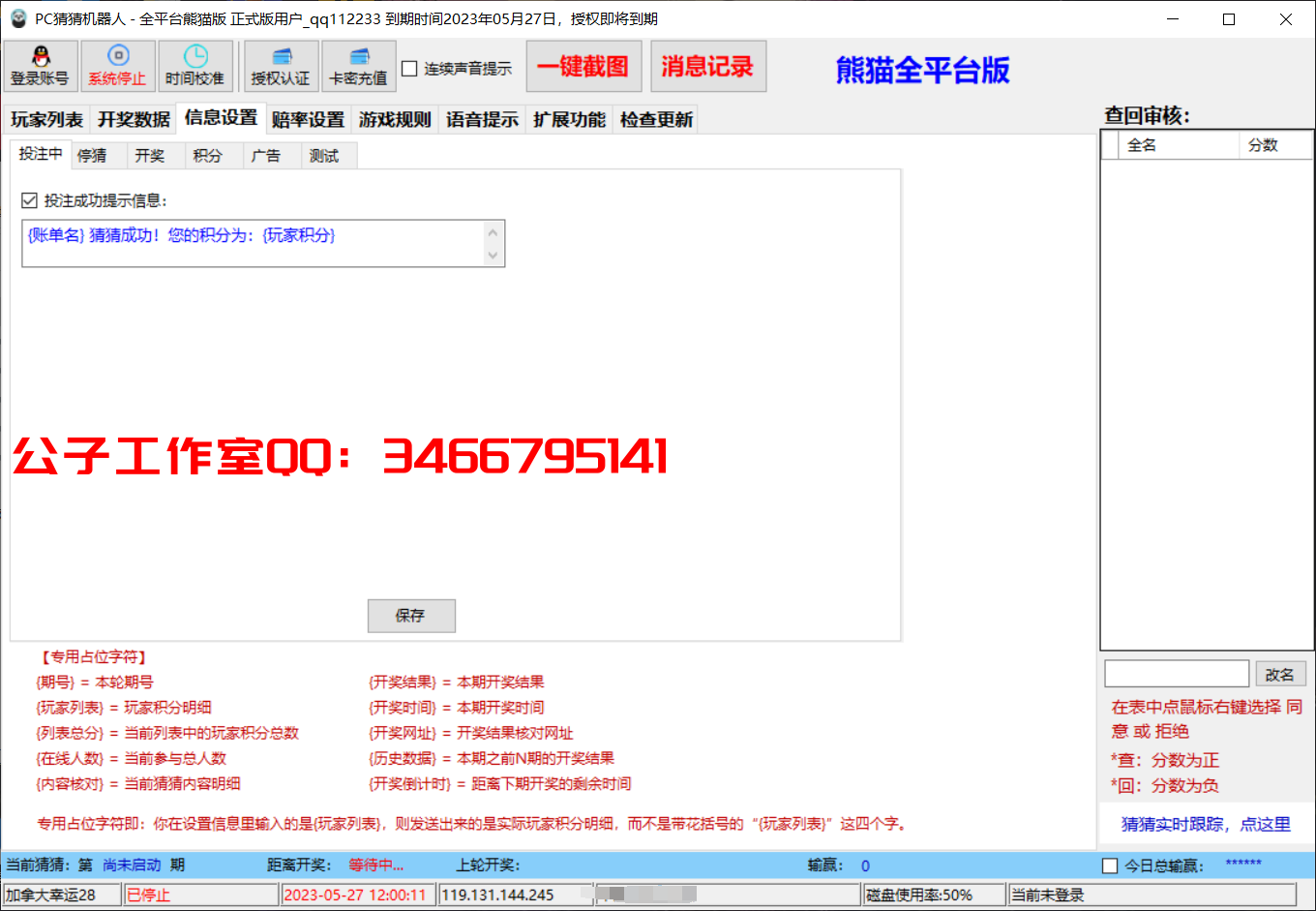
Task: Click the 2023-05-27 12:00:11 status entry
Action: click(x=358, y=895)
